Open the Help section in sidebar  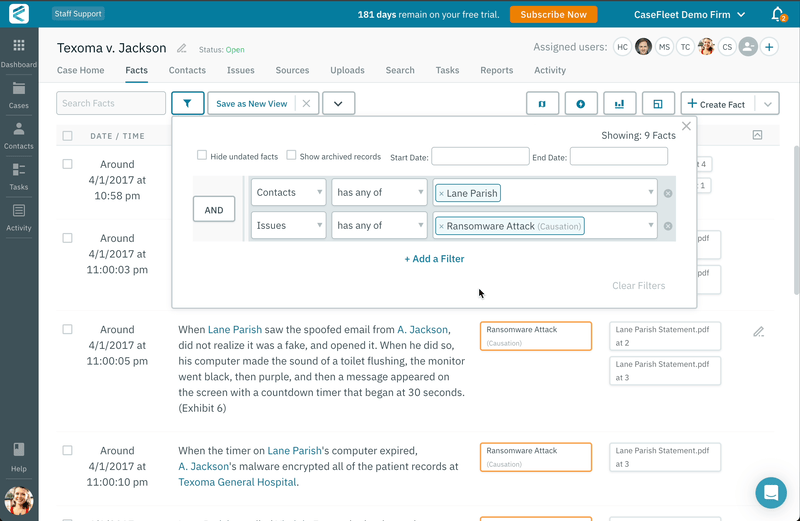19,456
